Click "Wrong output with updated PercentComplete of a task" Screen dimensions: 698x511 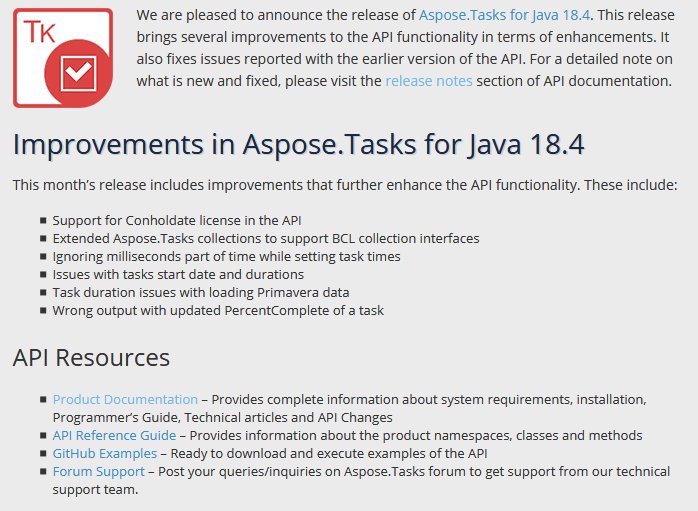coord(218,310)
